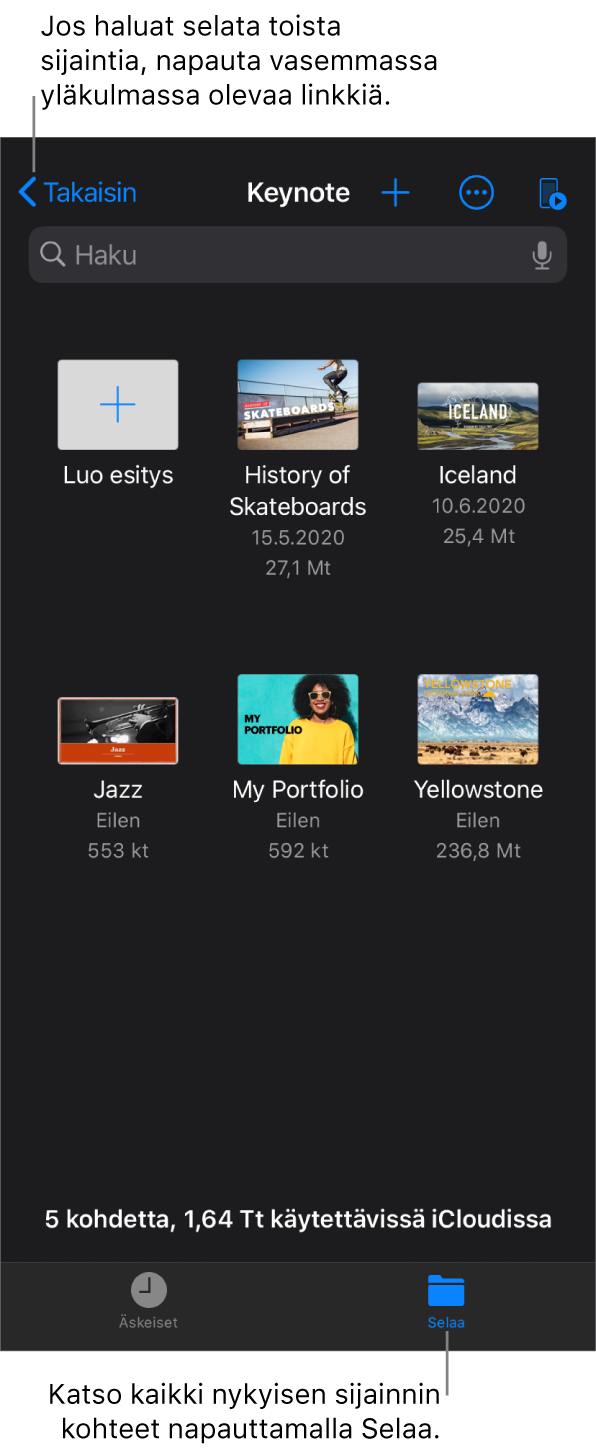Click the Haku search field

[x=298, y=255]
